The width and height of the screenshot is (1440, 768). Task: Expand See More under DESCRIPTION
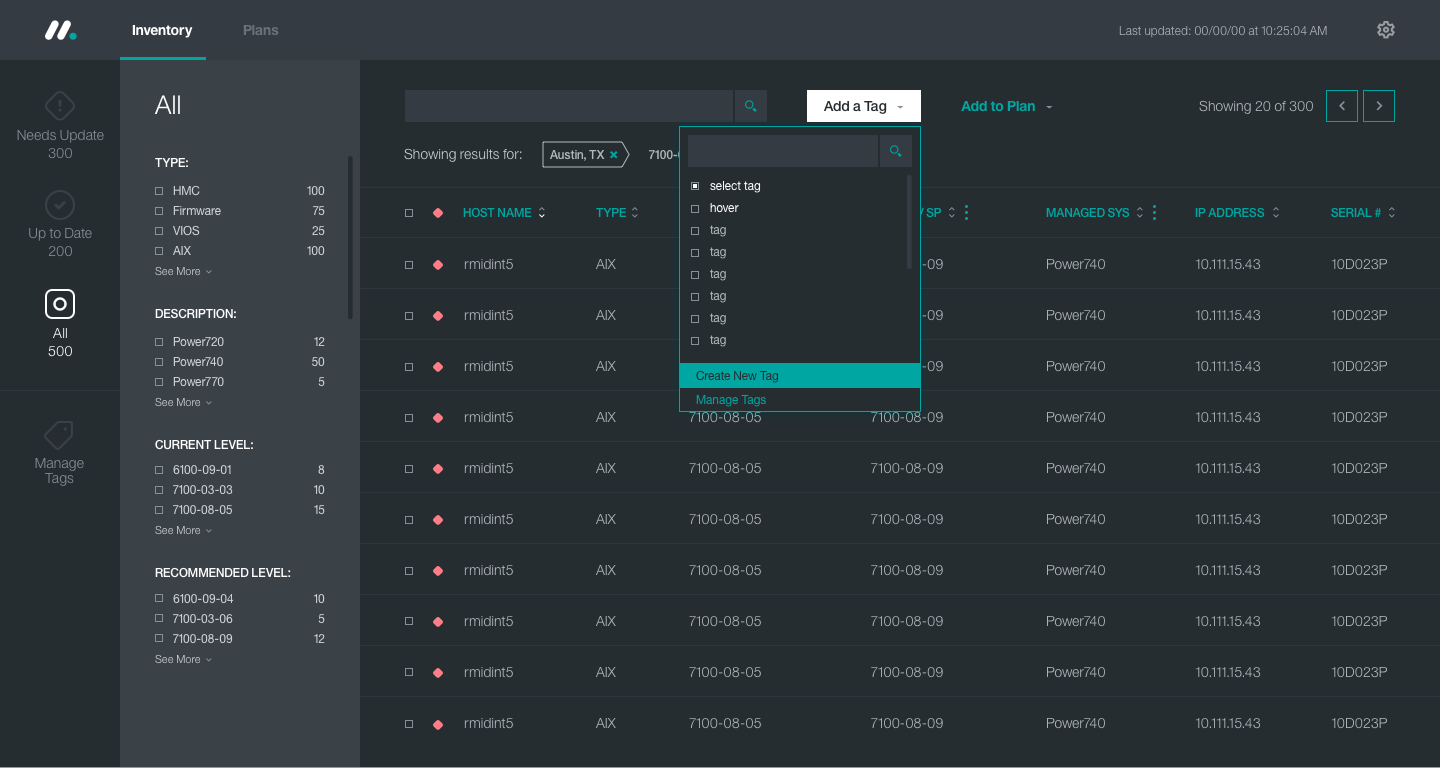point(183,403)
